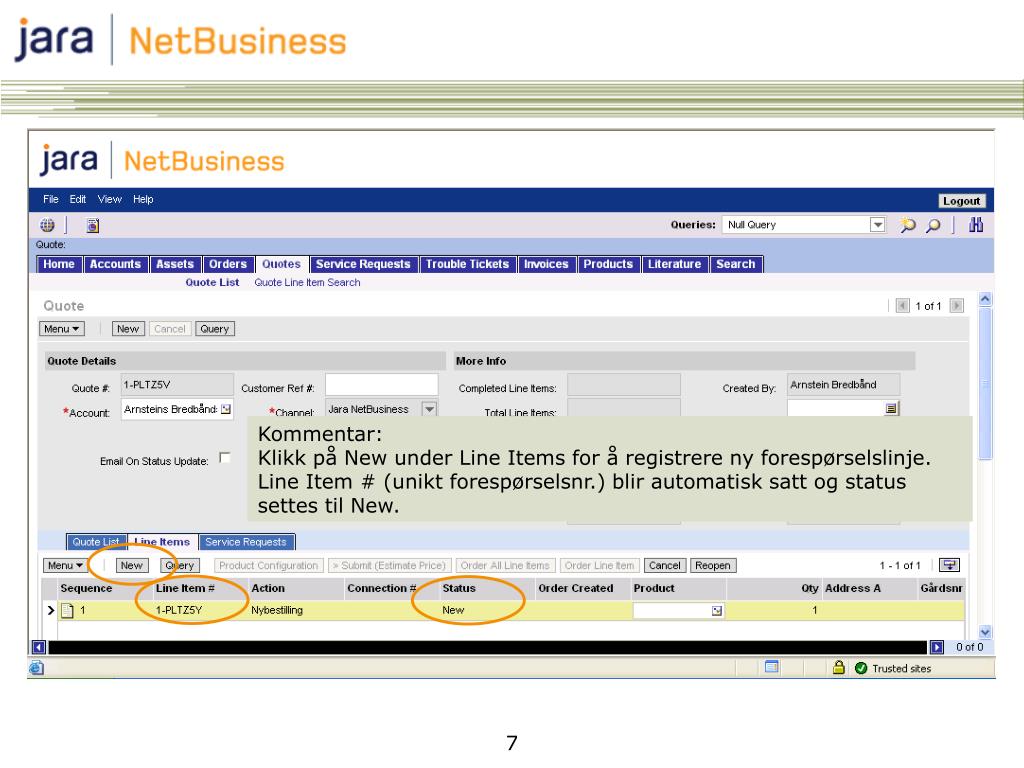Open the View menu
The width and height of the screenshot is (1024, 768).
pyautogui.click(x=110, y=199)
